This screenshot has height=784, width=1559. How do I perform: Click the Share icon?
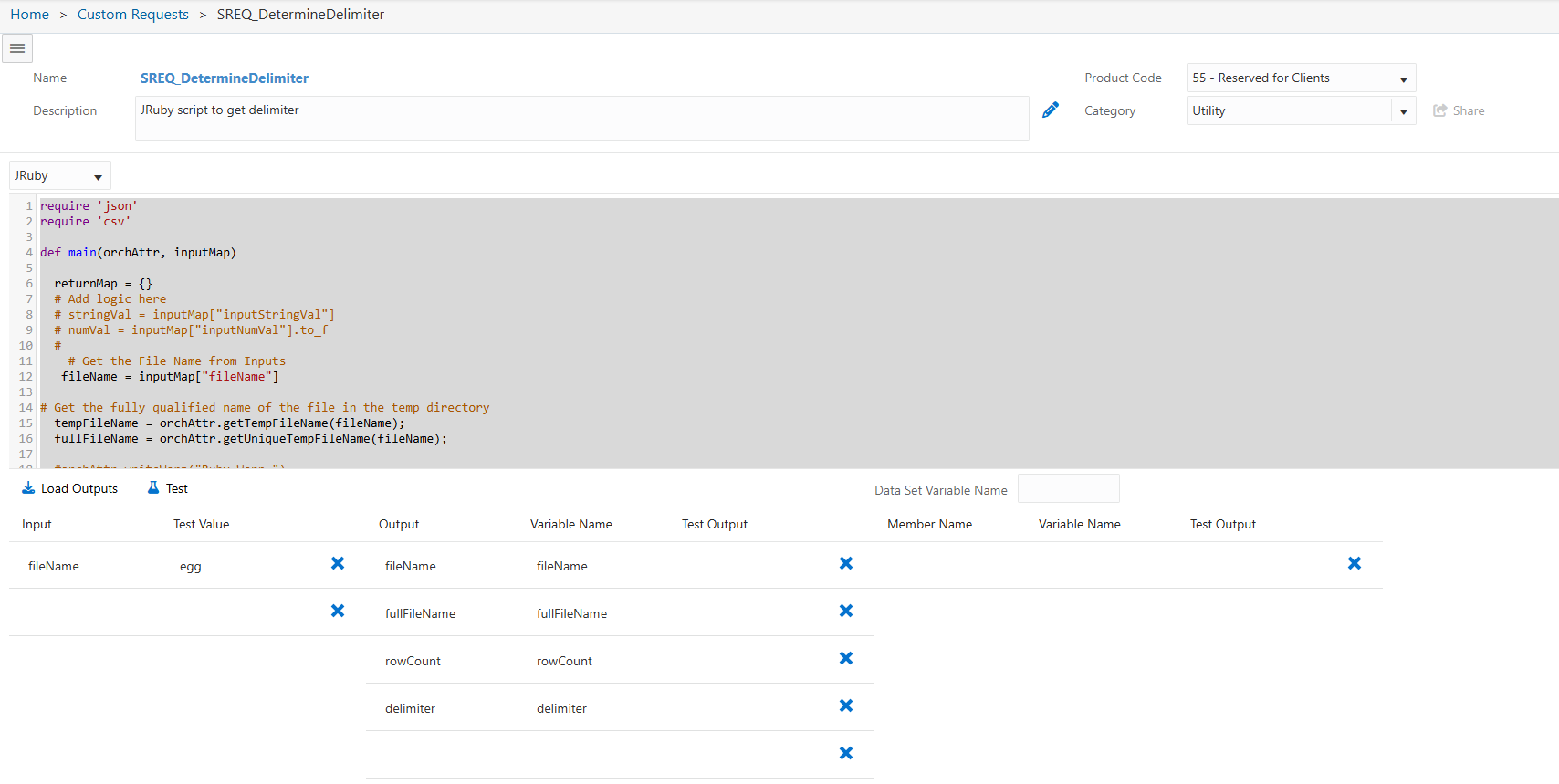[1440, 110]
